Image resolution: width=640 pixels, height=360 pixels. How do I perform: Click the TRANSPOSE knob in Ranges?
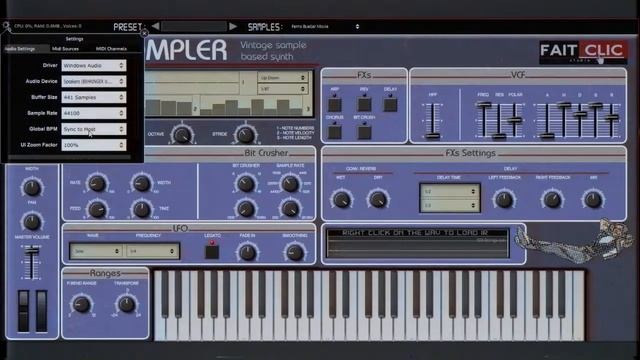(x=127, y=304)
